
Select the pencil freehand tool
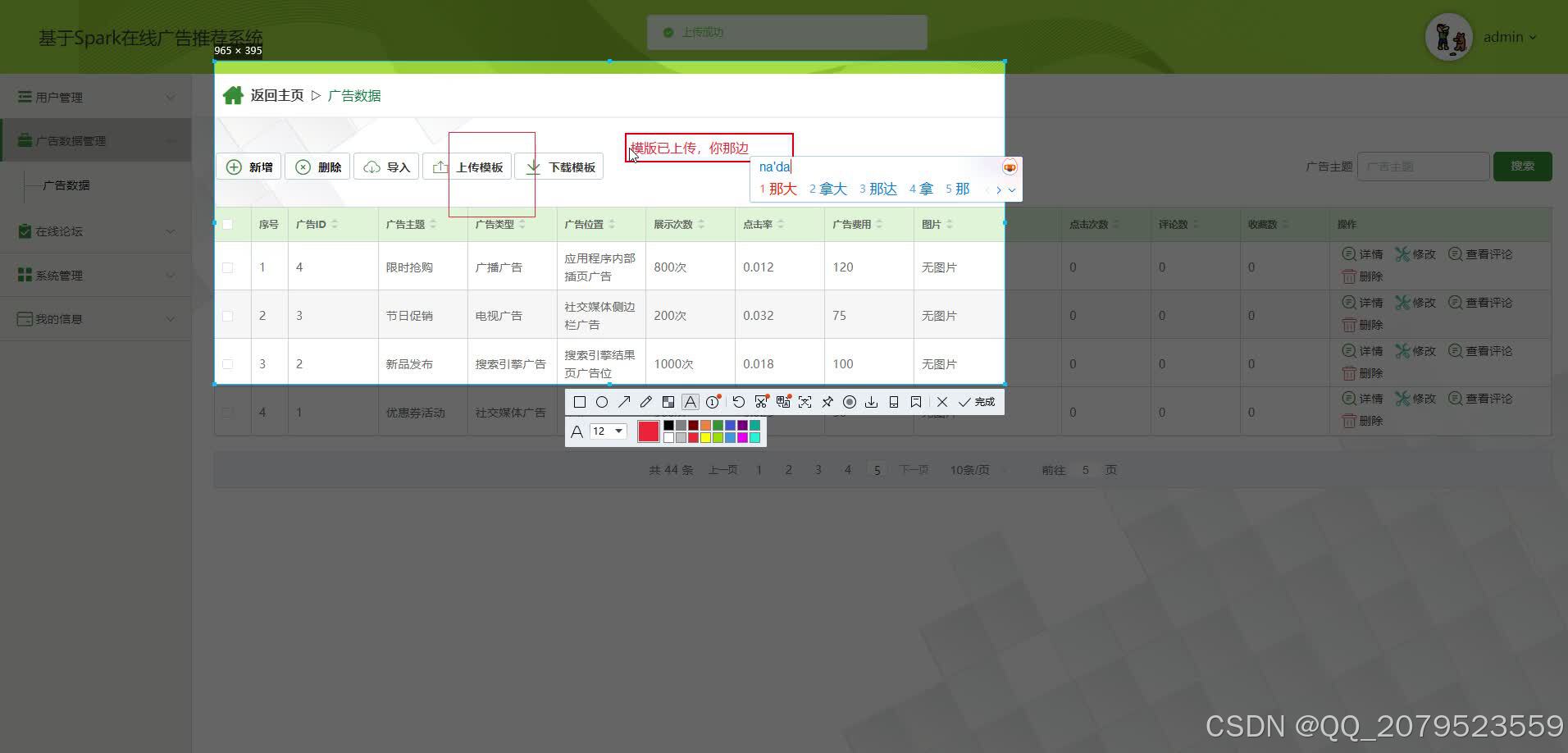tap(646, 402)
